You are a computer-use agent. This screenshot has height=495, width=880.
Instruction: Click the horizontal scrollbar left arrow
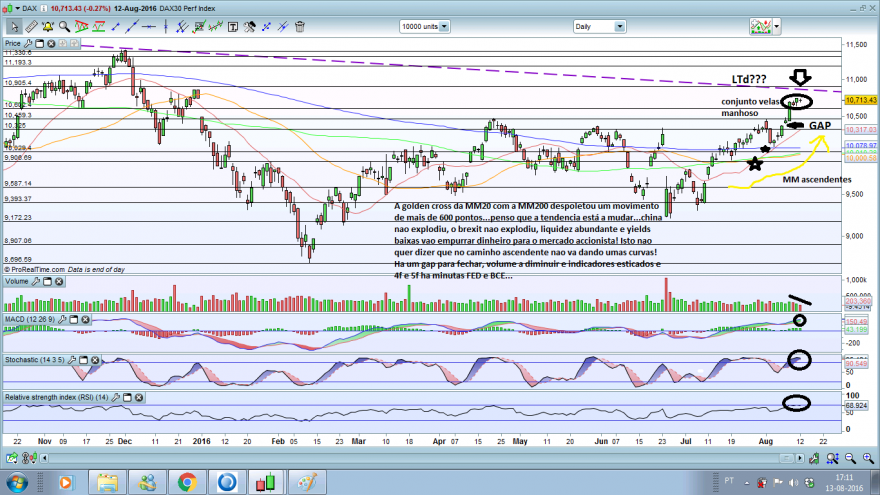(44, 459)
